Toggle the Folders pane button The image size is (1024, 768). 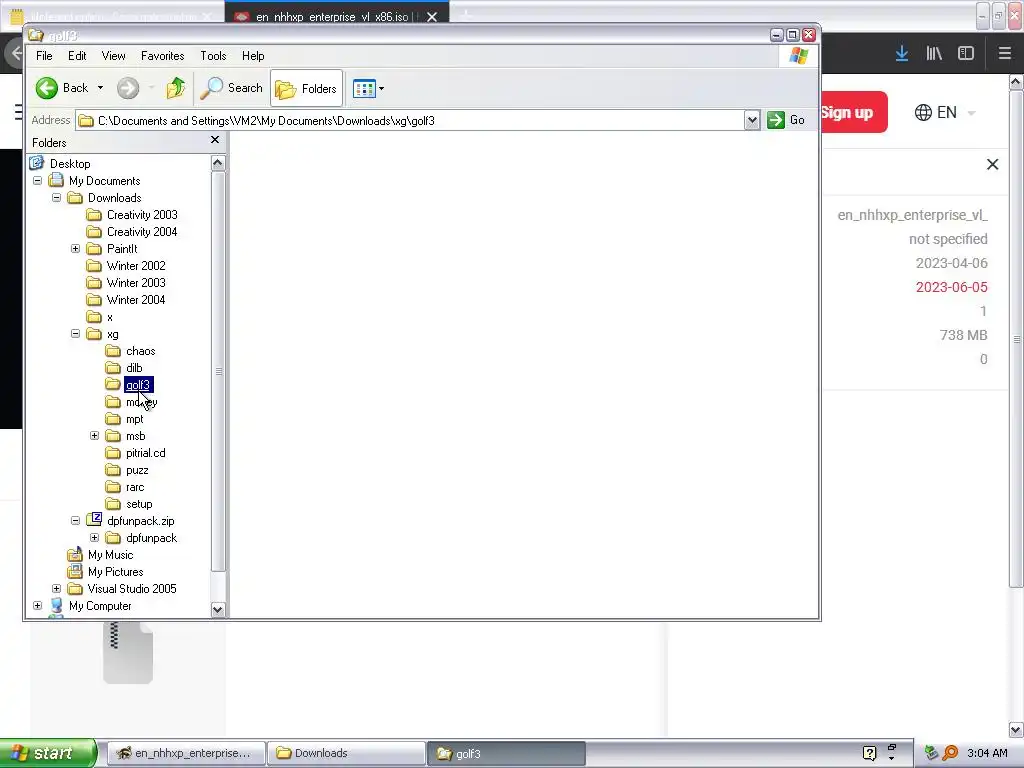tap(306, 88)
